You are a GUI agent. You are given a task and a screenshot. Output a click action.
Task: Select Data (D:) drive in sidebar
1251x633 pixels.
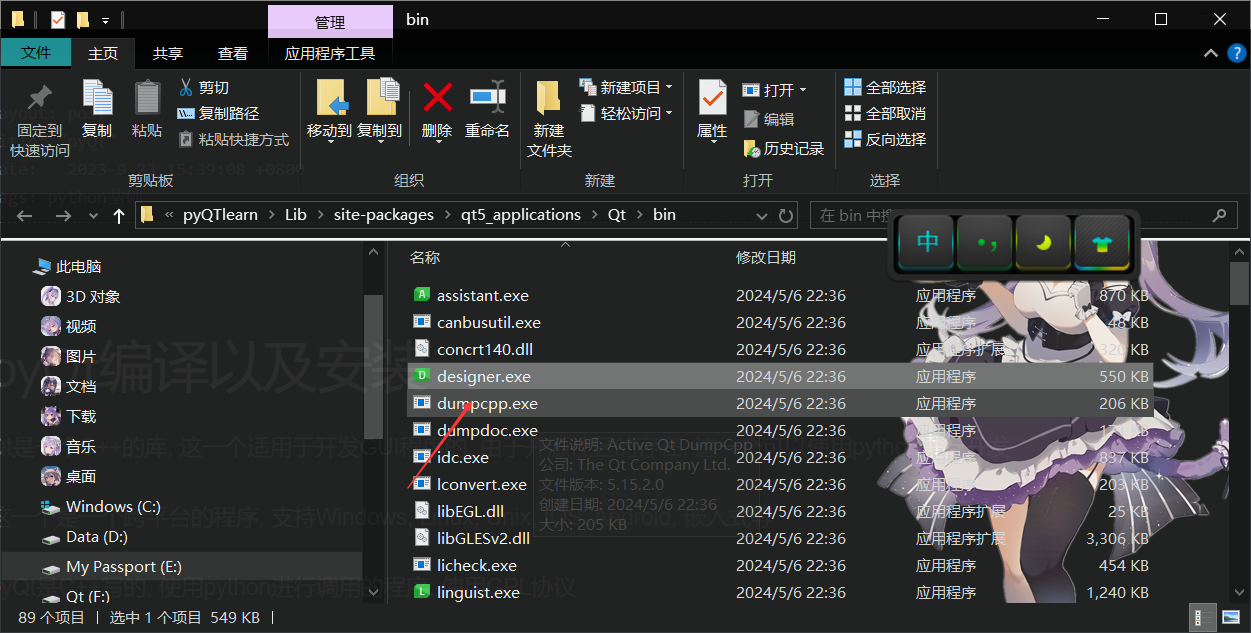[96, 536]
